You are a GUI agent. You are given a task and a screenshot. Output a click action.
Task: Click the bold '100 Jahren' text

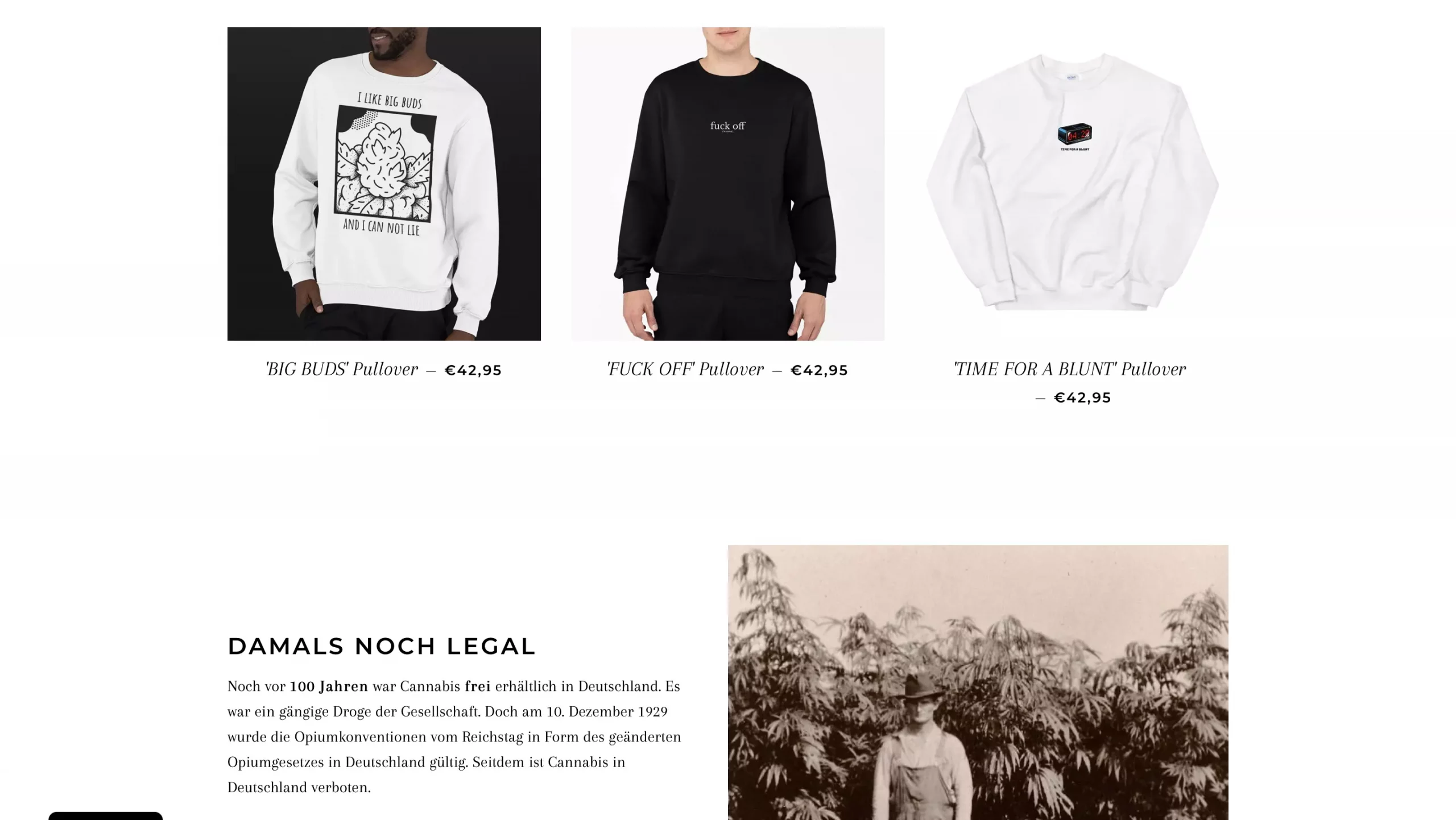tap(329, 686)
